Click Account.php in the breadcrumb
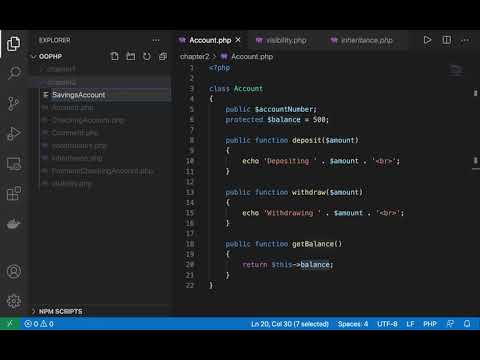Image resolution: width=480 pixels, height=360 pixels. 252,57
